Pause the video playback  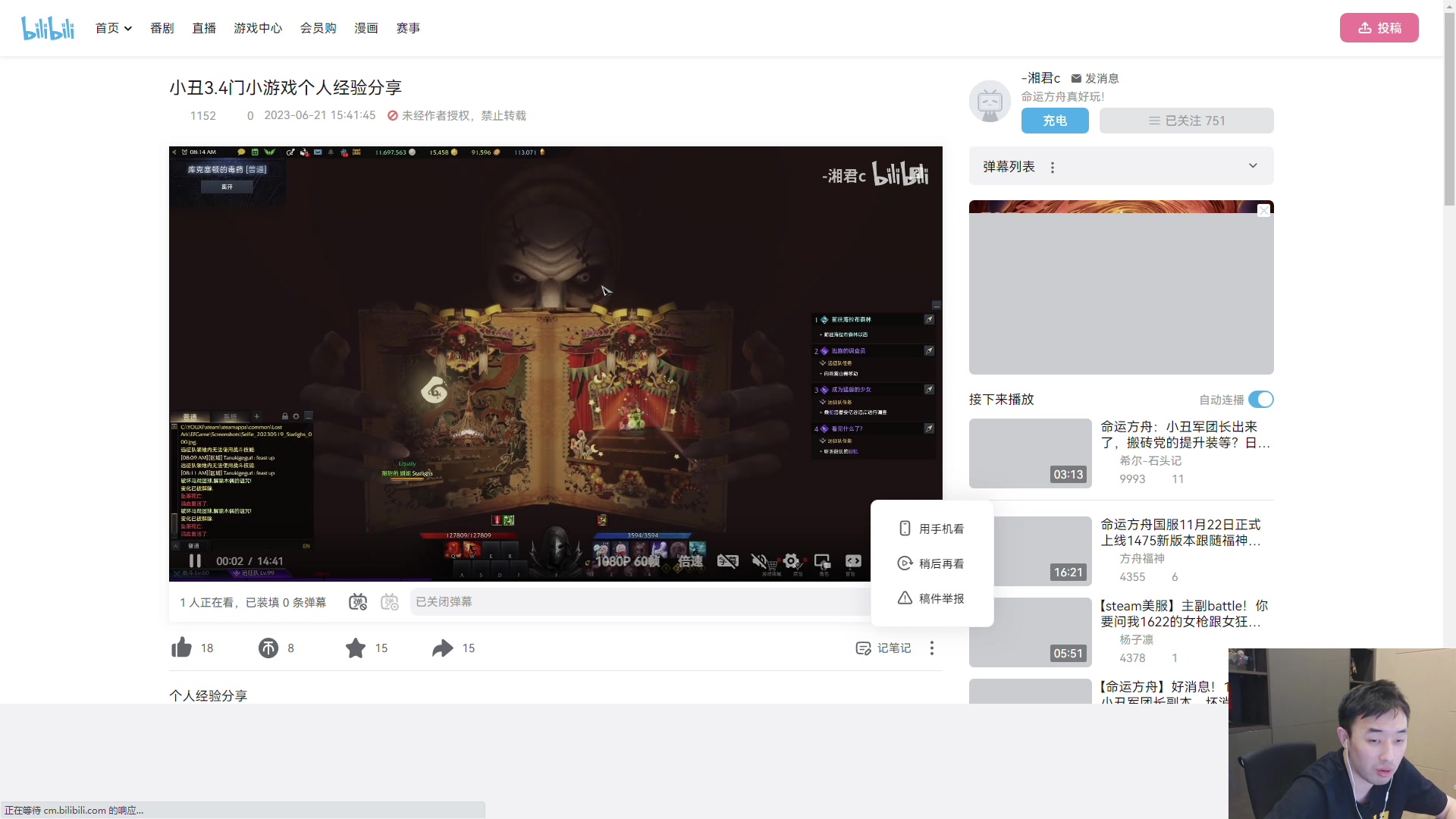point(195,561)
